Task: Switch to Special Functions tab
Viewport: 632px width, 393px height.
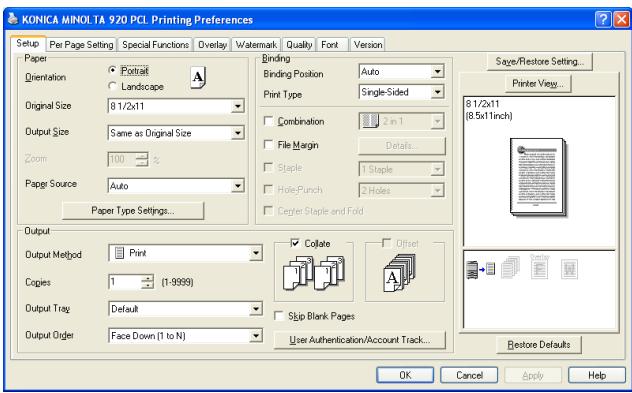Action: point(156,45)
